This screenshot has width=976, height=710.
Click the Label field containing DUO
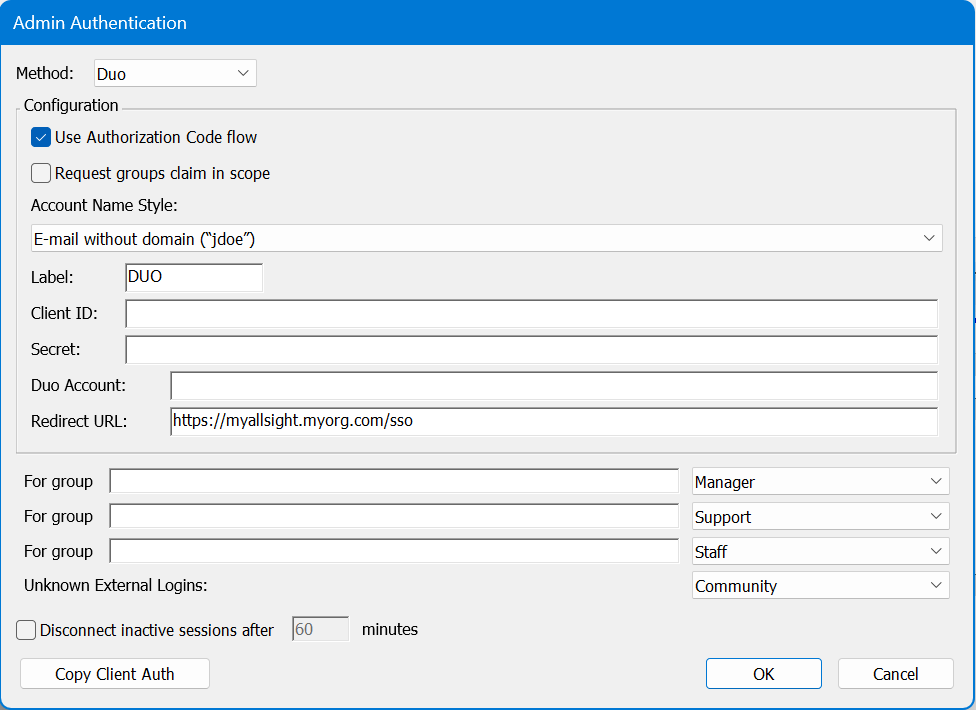[194, 277]
